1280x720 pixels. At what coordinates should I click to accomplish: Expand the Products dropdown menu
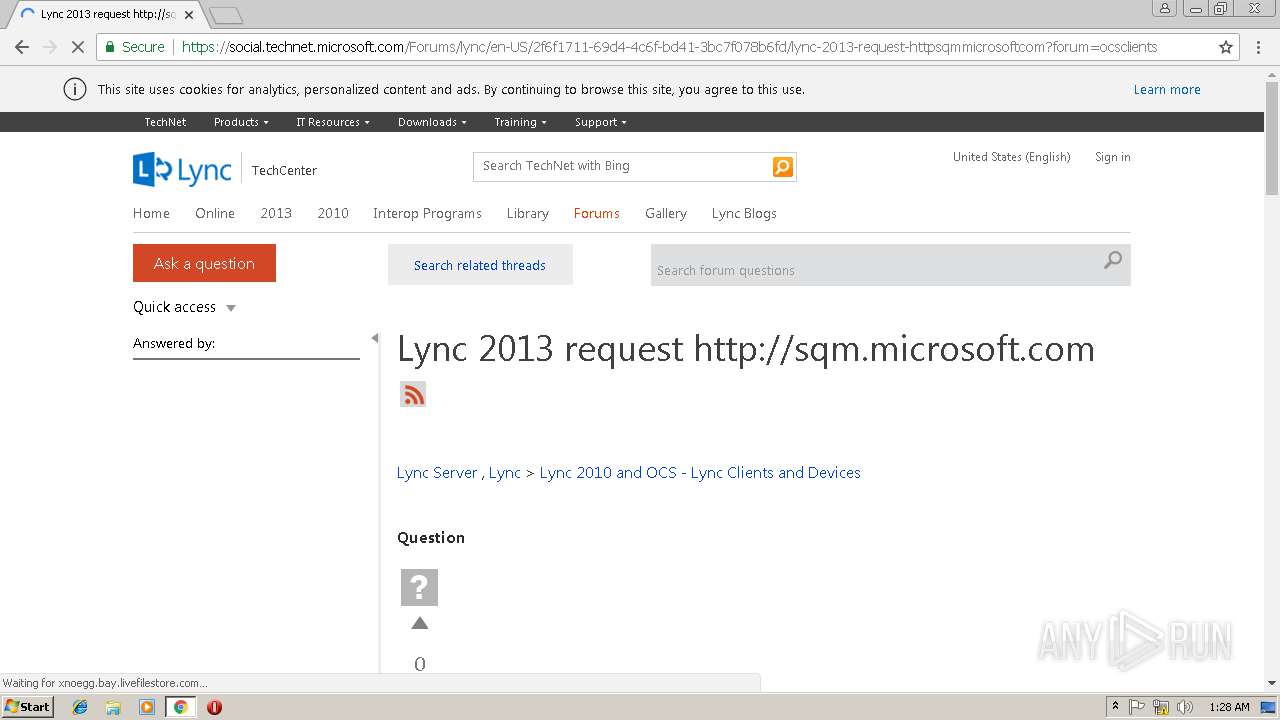pos(241,122)
